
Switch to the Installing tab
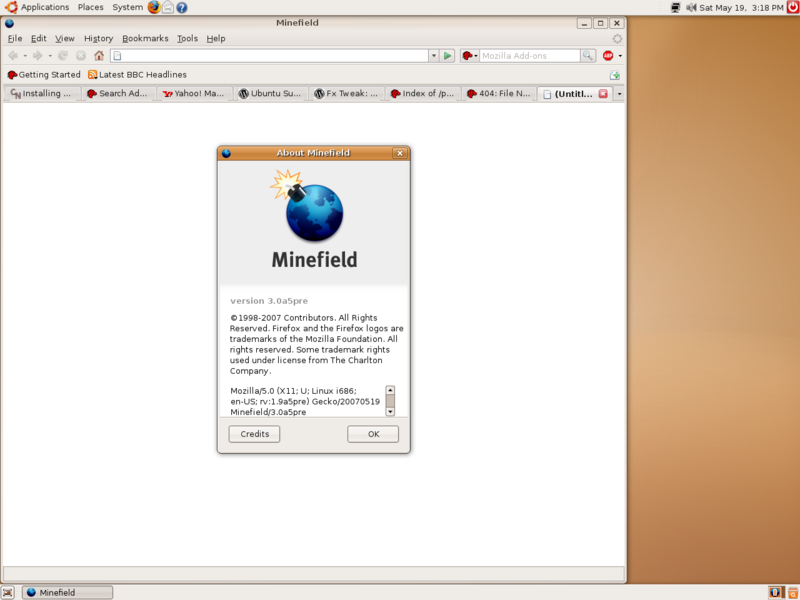tap(43, 94)
